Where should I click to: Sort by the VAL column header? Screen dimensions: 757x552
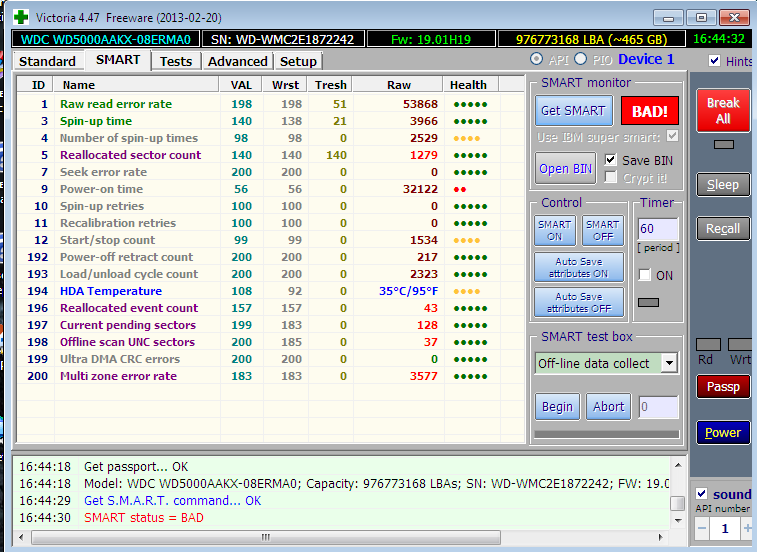pyautogui.click(x=241, y=85)
